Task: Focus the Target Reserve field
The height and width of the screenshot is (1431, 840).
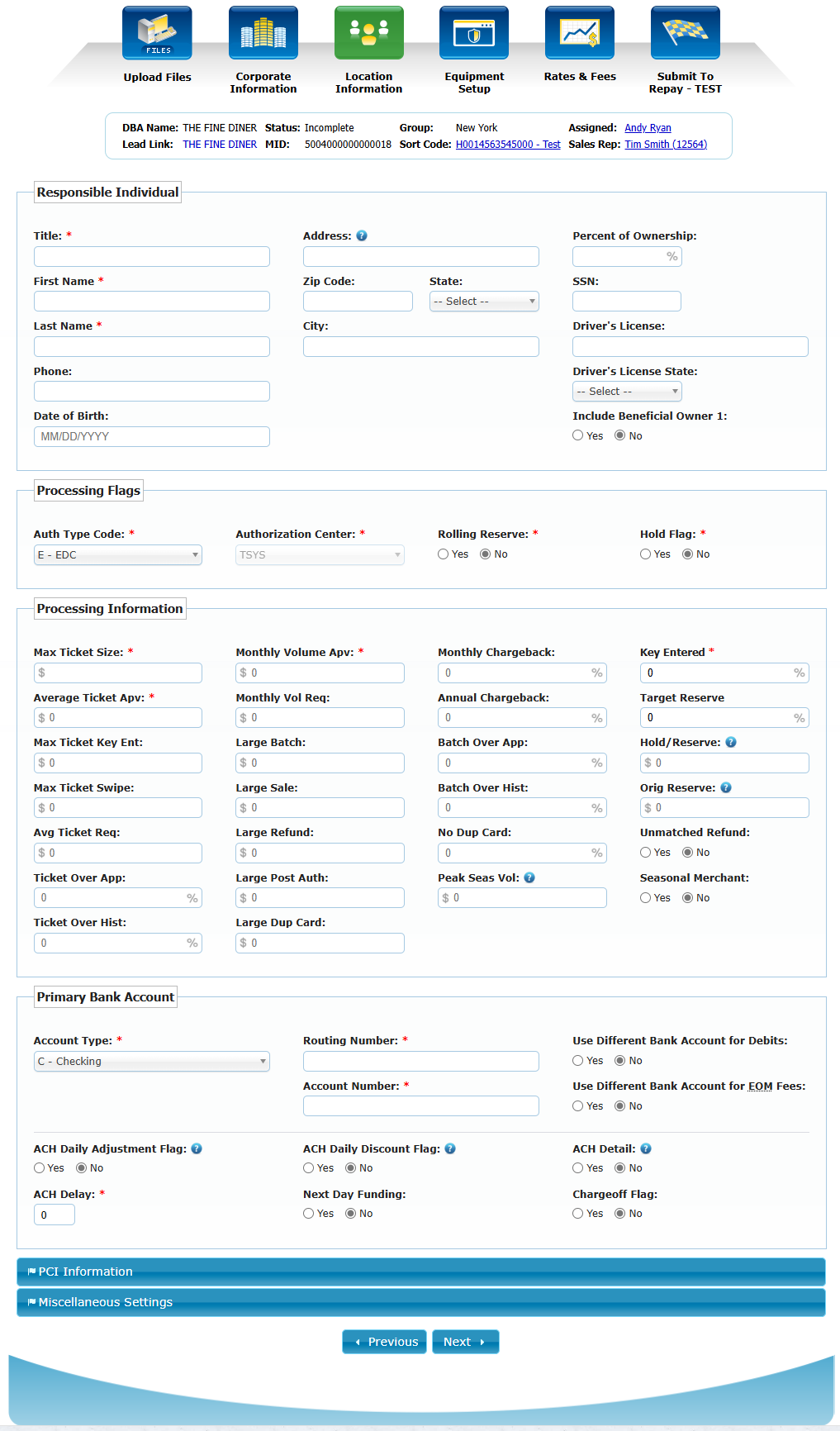Action: click(x=724, y=718)
